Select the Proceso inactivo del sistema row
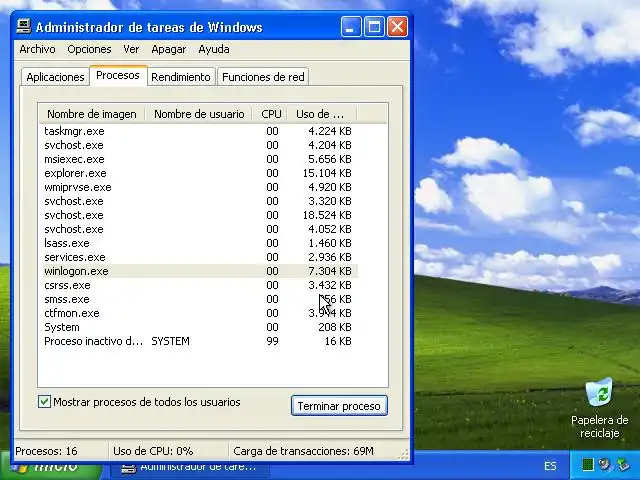The height and width of the screenshot is (480, 640). coord(199,341)
